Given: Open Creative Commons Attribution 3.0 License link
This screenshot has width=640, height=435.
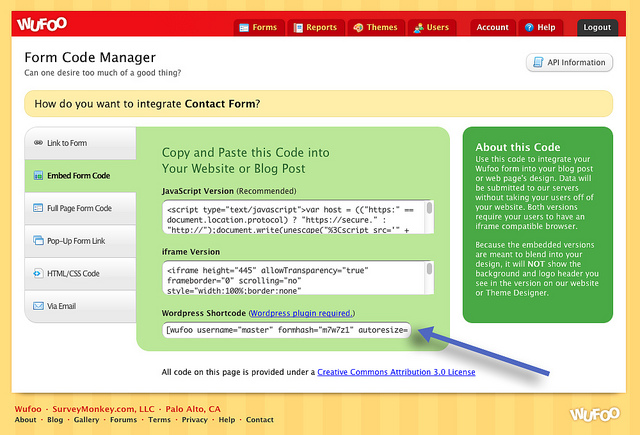Looking at the screenshot, I should [396, 373].
